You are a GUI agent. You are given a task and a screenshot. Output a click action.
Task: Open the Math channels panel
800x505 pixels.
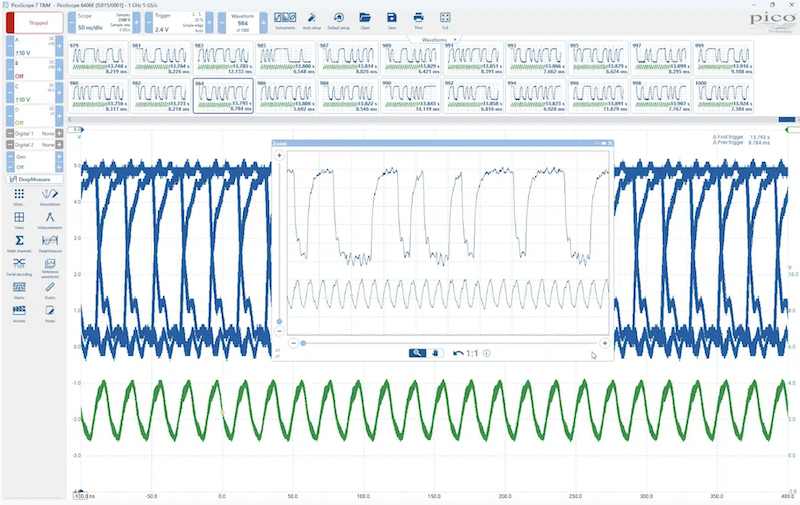19,241
